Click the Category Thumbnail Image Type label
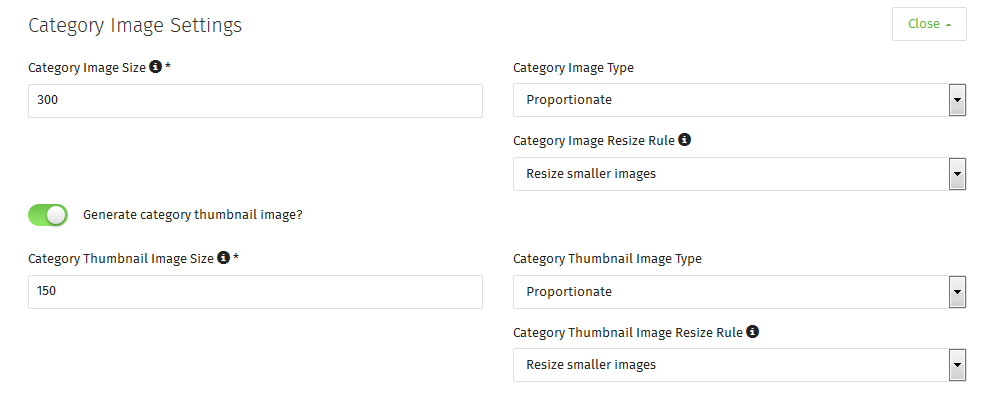The width and height of the screenshot is (995, 402). pos(607,259)
